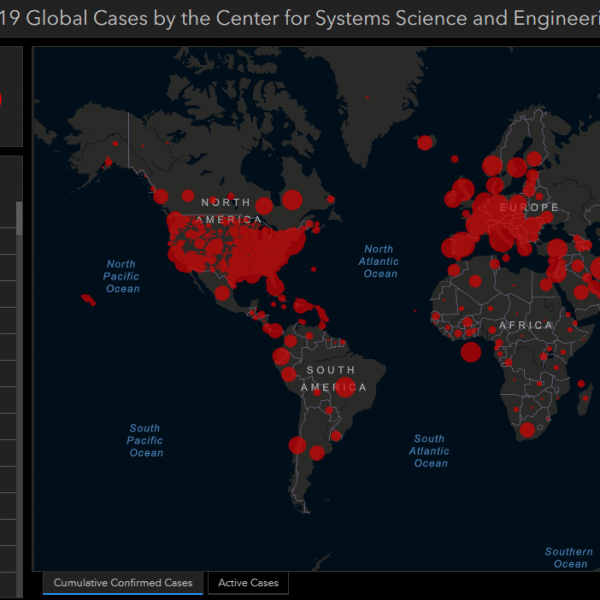Click the British Columbia red circle

pos(161,196)
